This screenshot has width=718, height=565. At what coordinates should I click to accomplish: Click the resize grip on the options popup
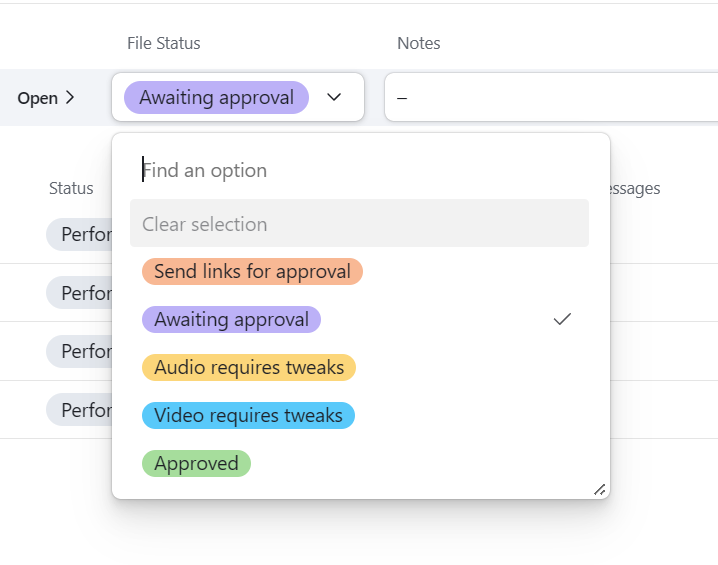tap(599, 489)
